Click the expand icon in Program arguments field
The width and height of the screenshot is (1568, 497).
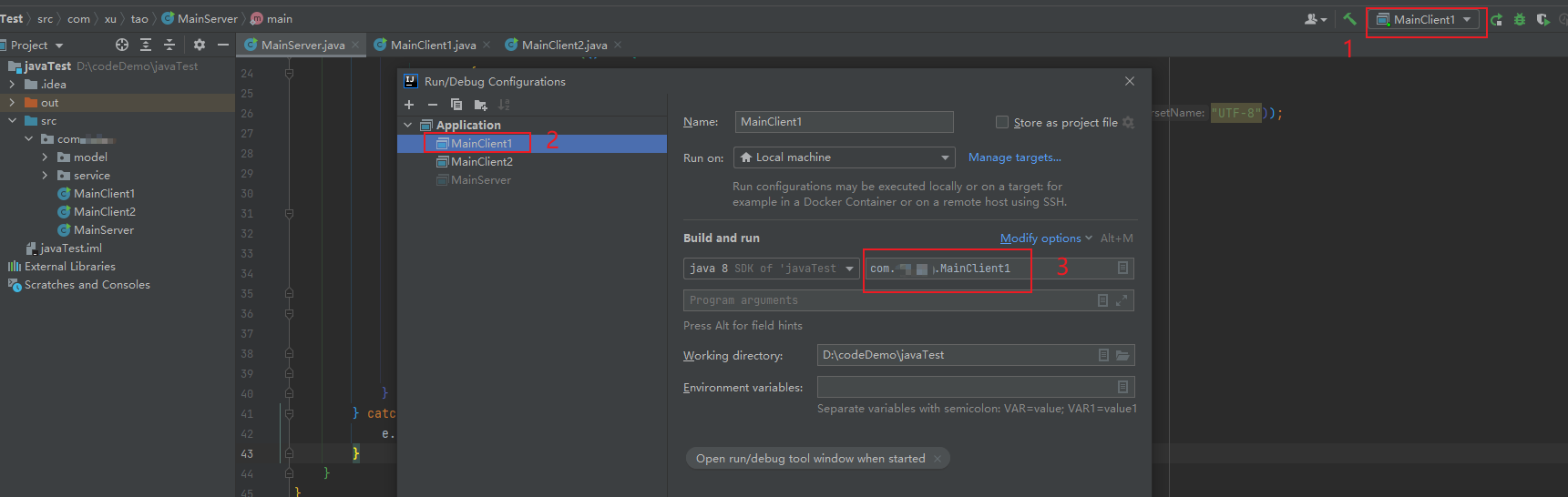click(1122, 300)
